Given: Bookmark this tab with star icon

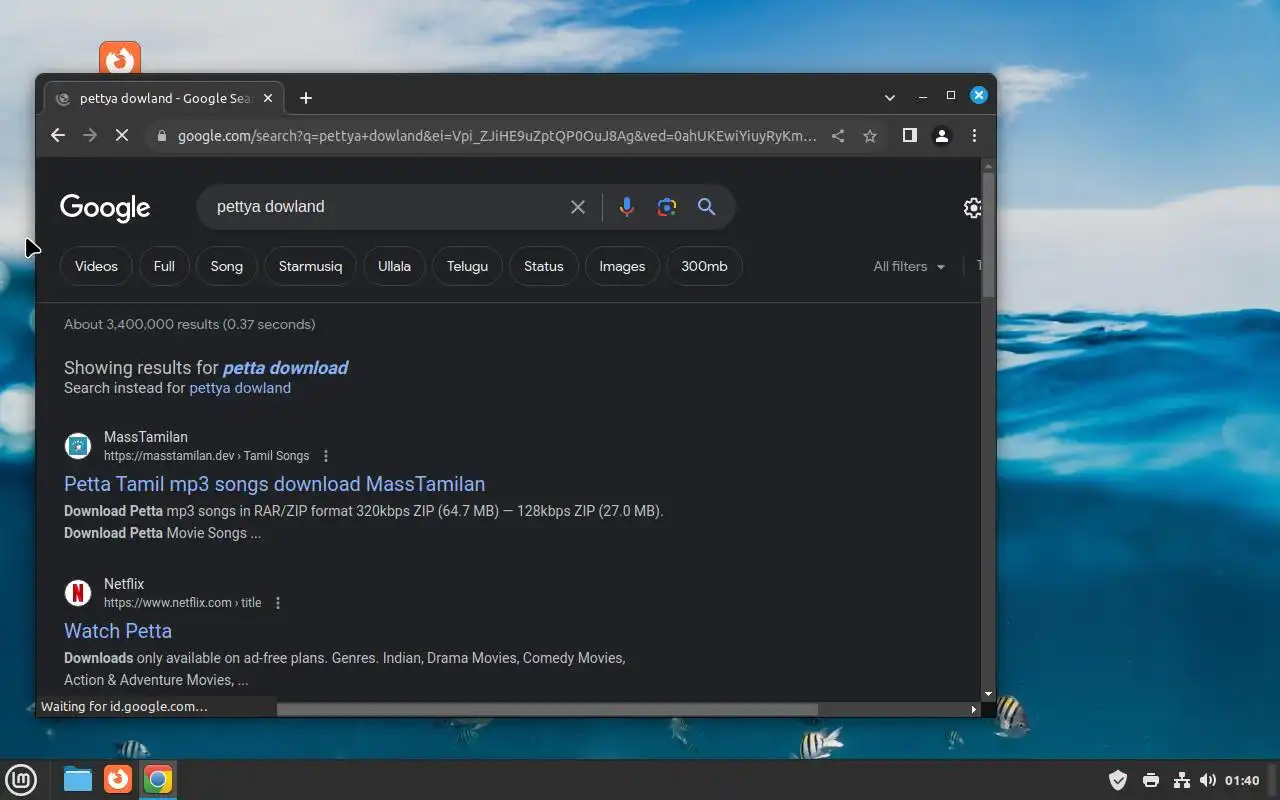Looking at the screenshot, I should click(x=870, y=136).
